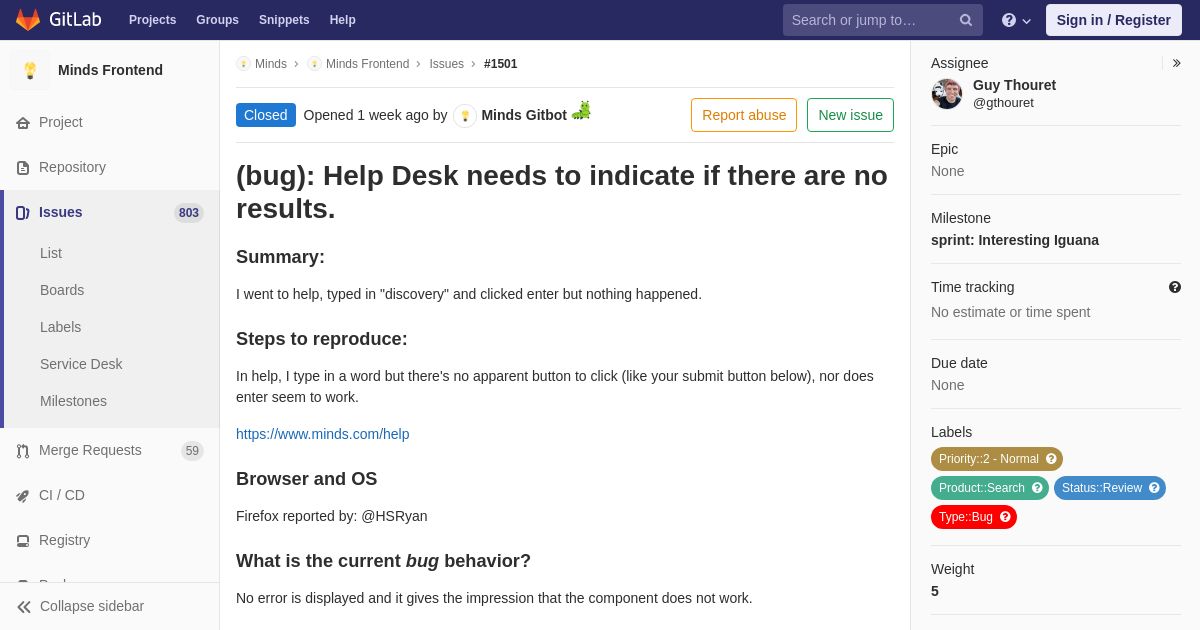This screenshot has height=630, width=1200.
Task: Click the Minds Frontend lightbulb avatar
Action: click(x=30, y=70)
